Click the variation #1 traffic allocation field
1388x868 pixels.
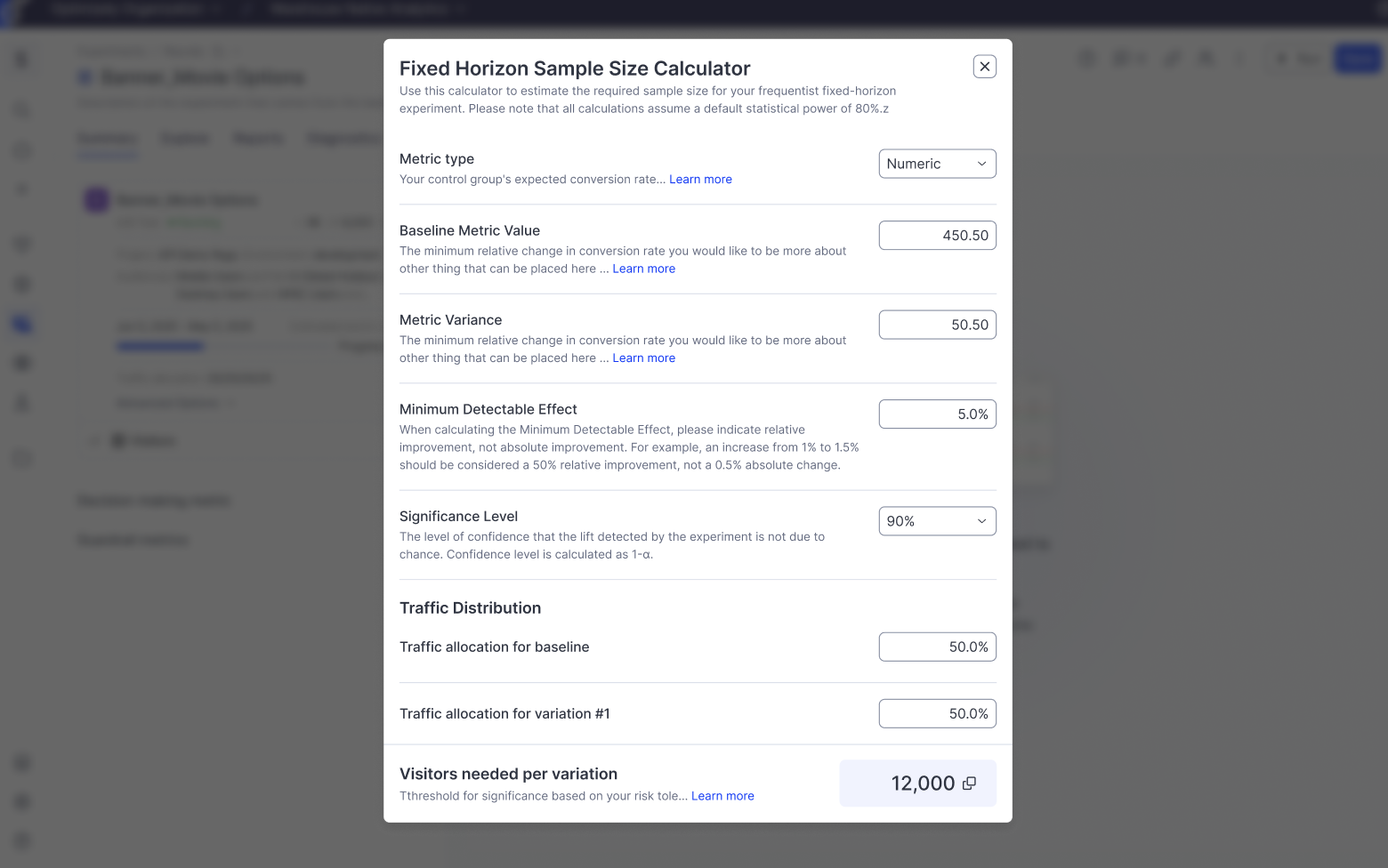pyautogui.click(x=937, y=713)
